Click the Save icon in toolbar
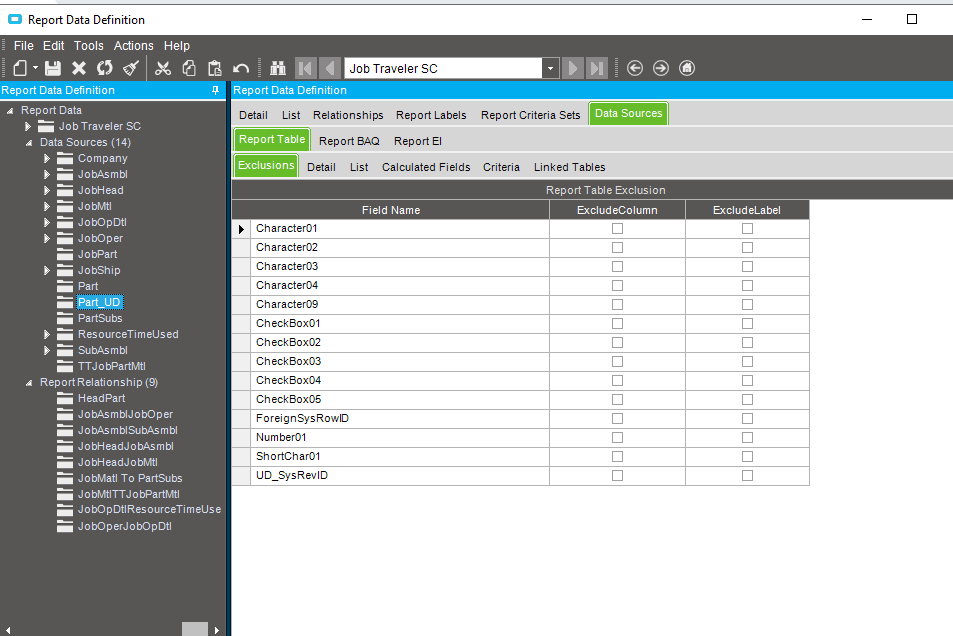Image resolution: width=953 pixels, height=636 pixels. (53, 68)
